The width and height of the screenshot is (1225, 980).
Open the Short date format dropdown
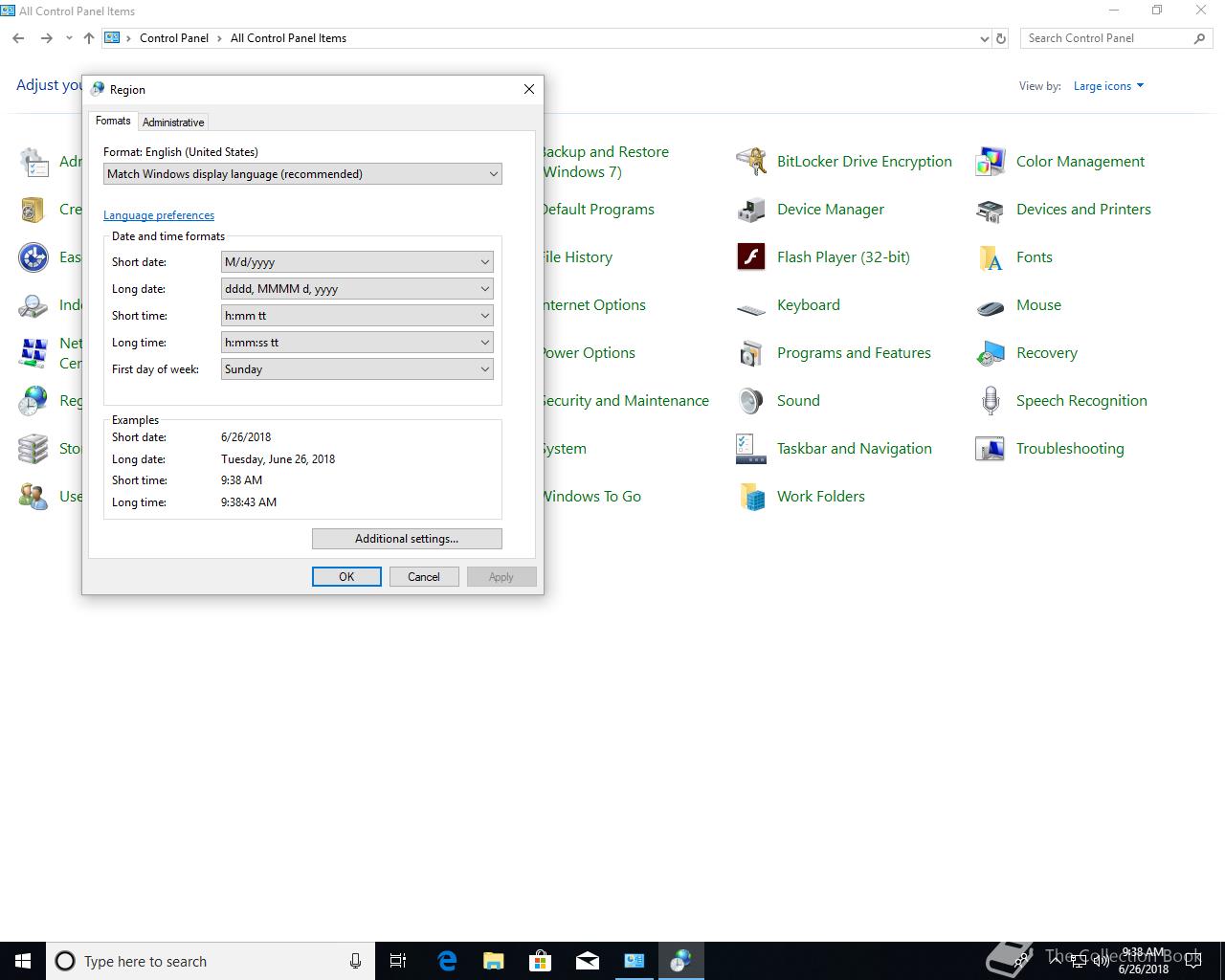(357, 262)
